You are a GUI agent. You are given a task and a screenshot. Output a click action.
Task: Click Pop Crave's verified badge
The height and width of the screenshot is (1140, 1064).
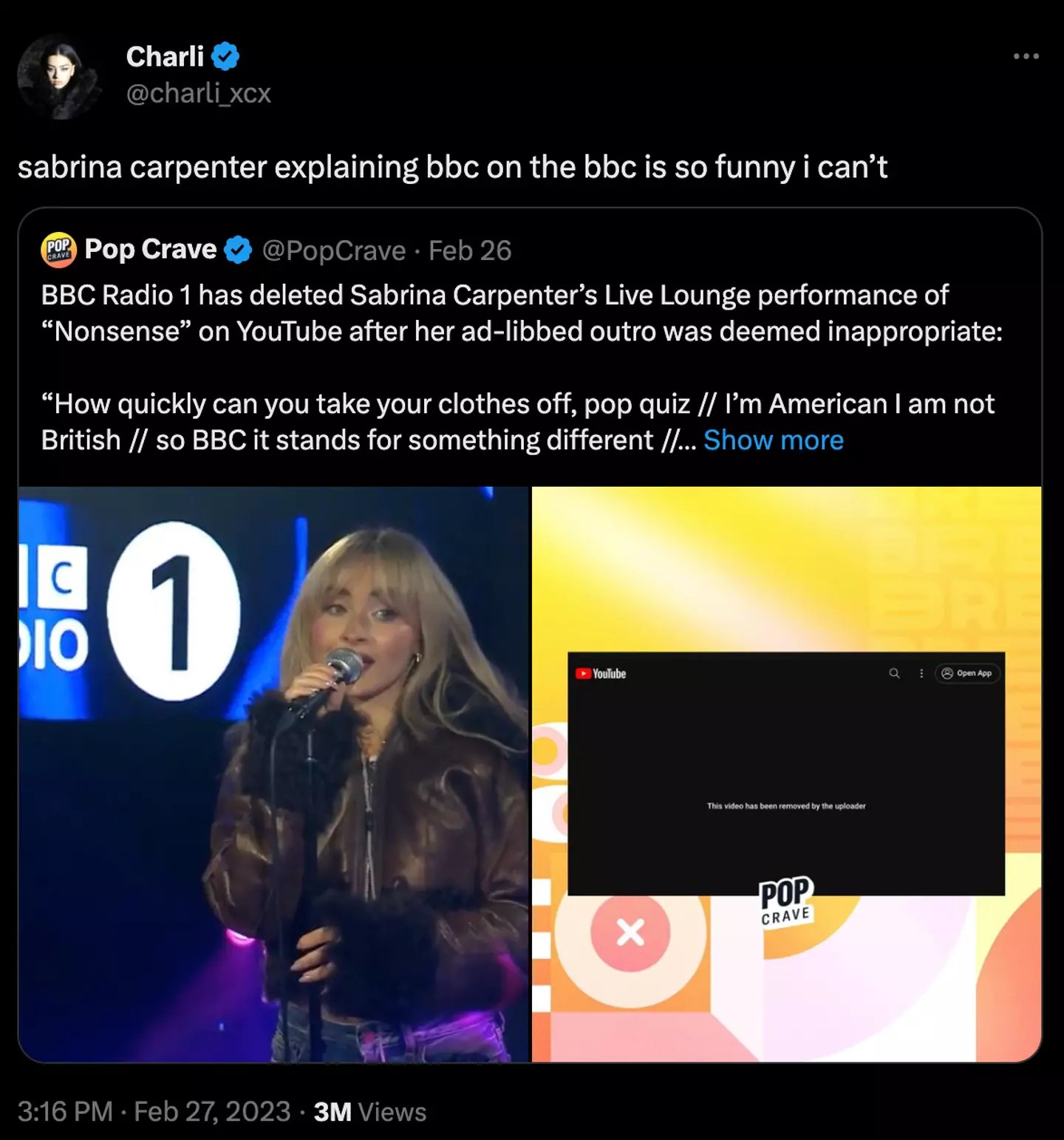click(x=238, y=250)
